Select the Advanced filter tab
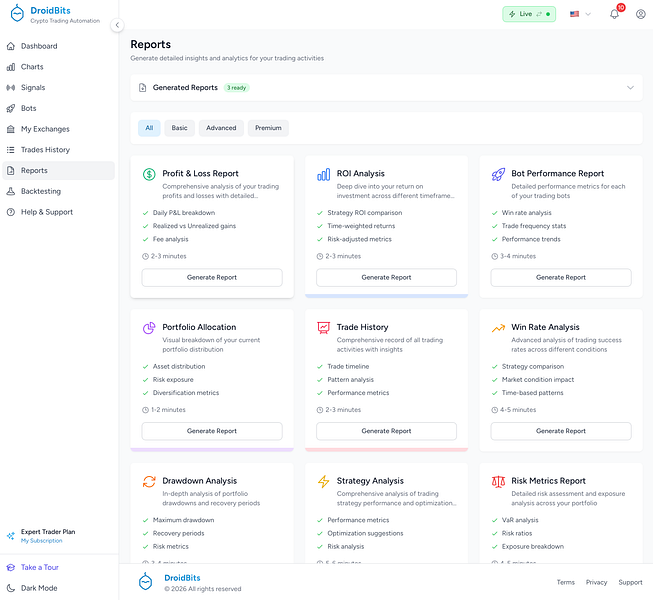This screenshot has height=600, width=653. coord(221,128)
